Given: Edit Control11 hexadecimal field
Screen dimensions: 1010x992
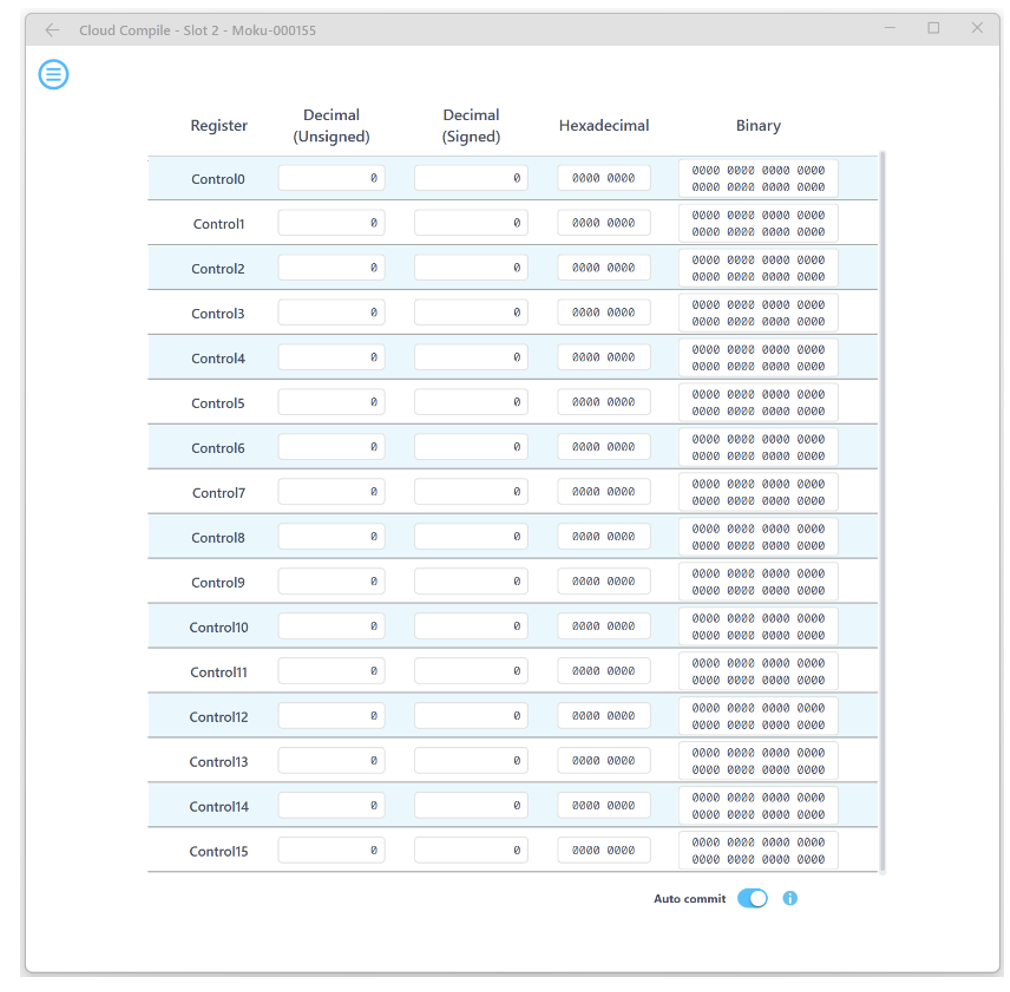Looking at the screenshot, I should click(604, 671).
